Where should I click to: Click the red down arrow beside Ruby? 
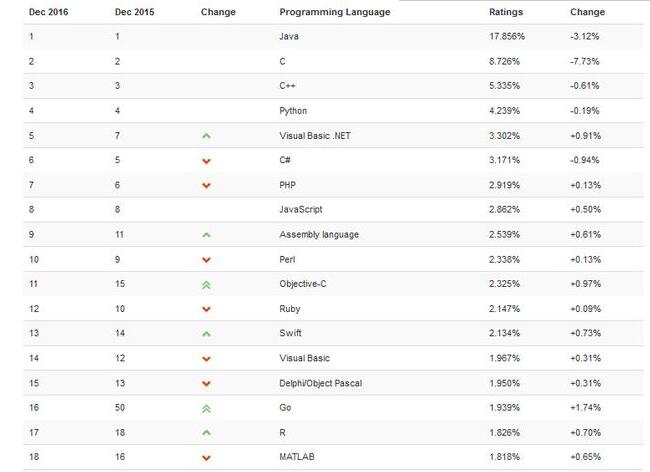tap(206, 309)
